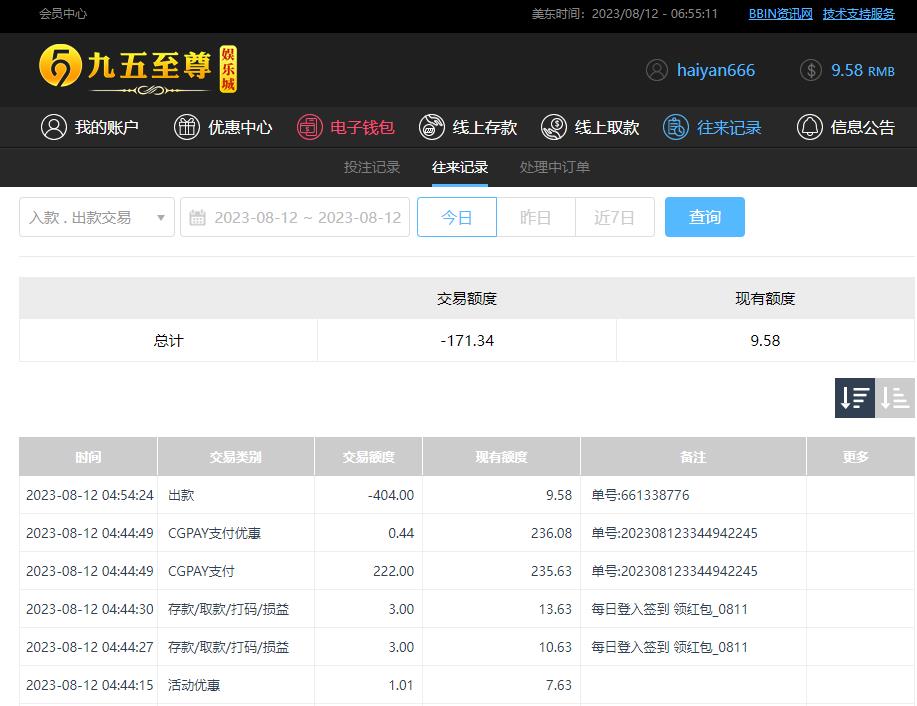Open 信息公告 bell icon
Screen dimensions: 917x706
point(809,127)
